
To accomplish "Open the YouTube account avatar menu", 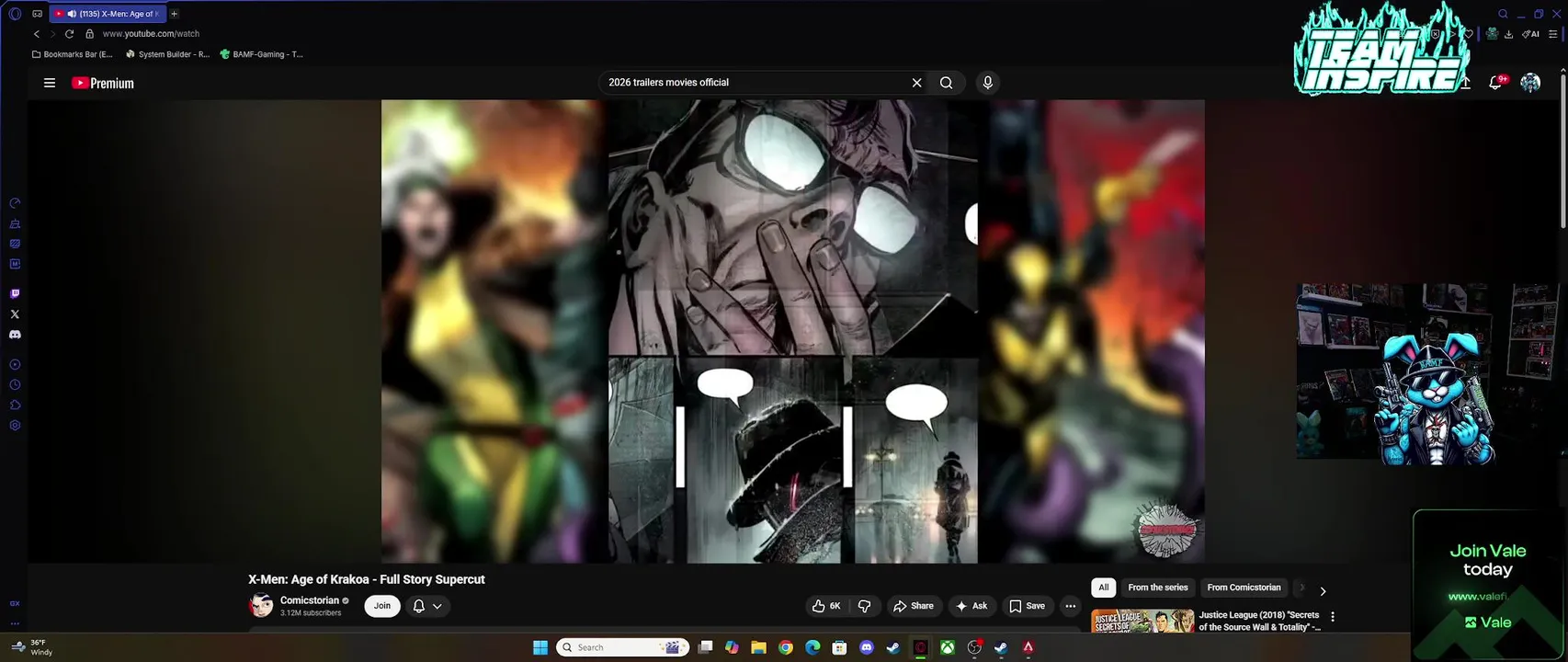I will tap(1530, 83).
